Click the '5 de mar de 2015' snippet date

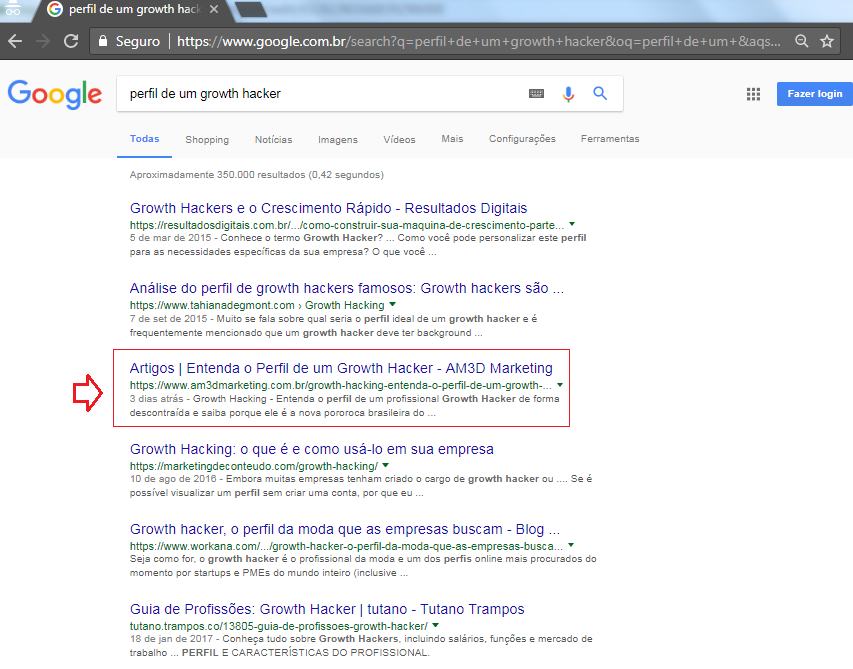coord(170,238)
